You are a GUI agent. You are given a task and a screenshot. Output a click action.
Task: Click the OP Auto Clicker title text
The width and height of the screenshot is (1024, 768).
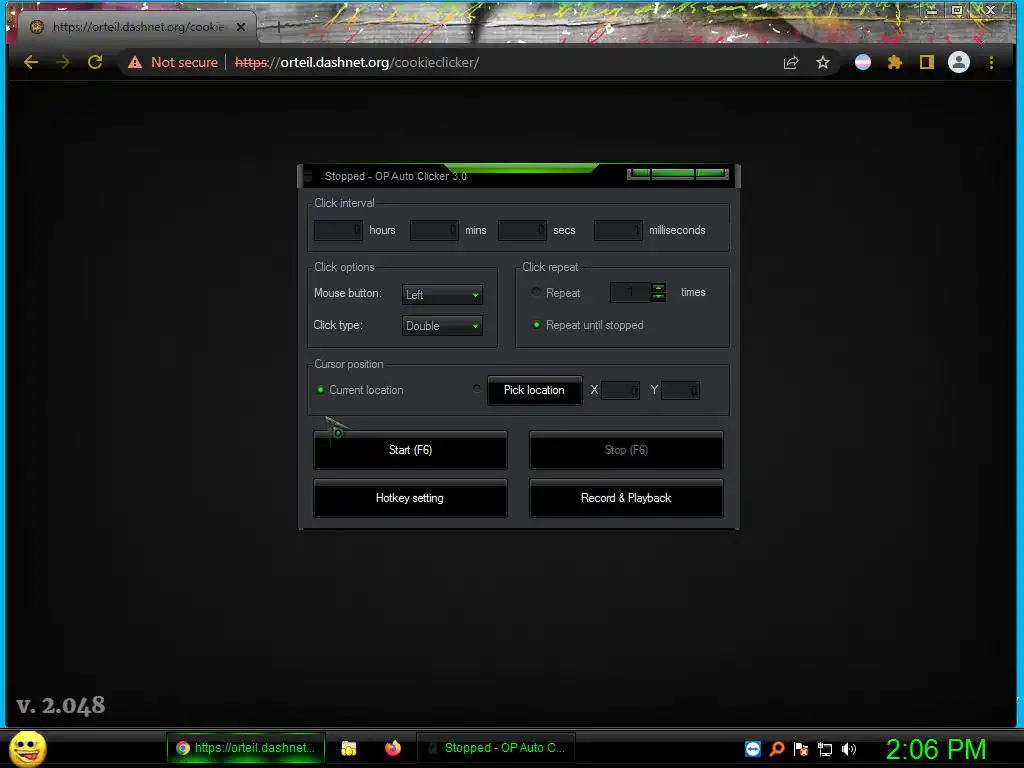[x=396, y=176]
